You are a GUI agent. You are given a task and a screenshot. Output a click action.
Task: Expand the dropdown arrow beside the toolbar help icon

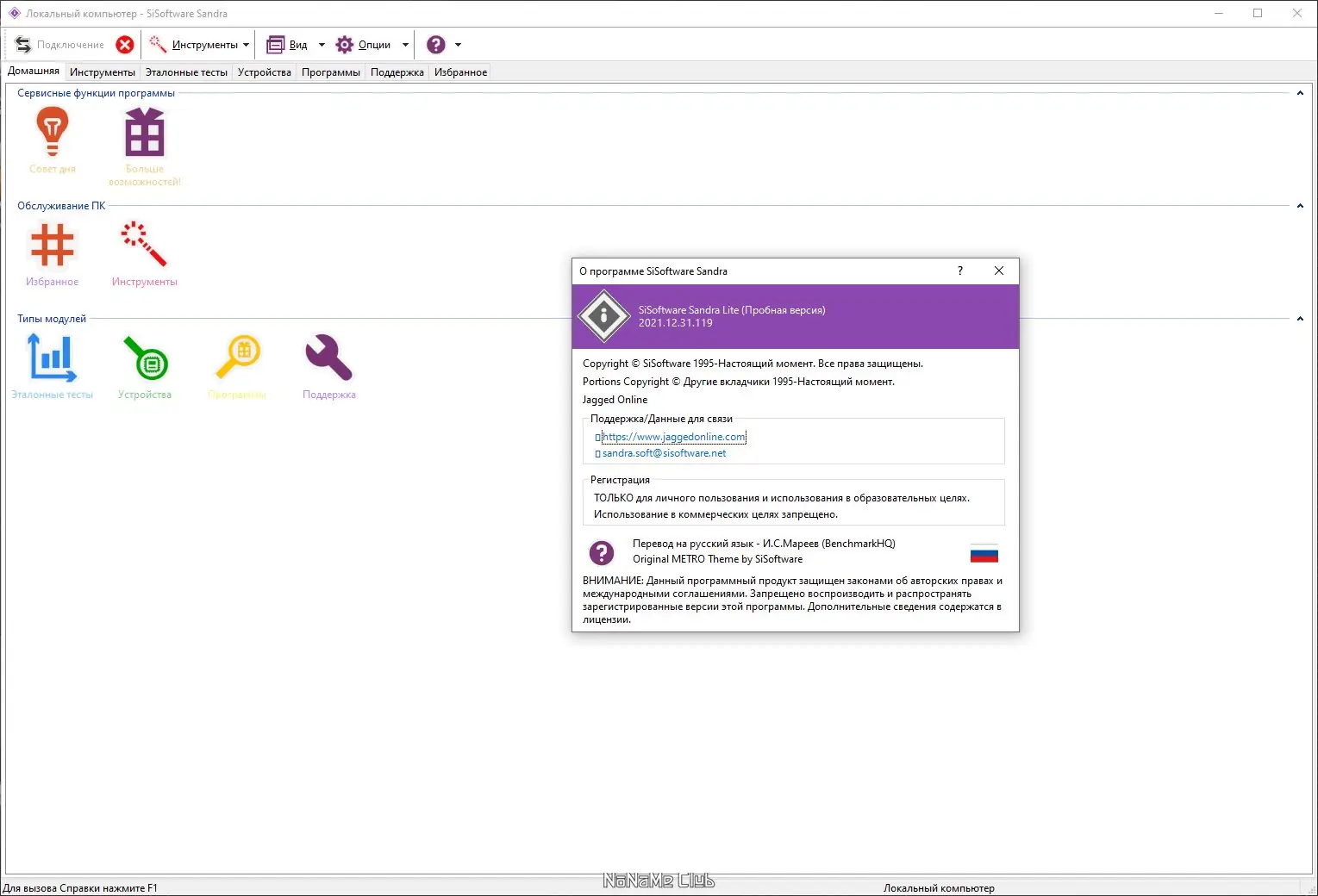(458, 45)
